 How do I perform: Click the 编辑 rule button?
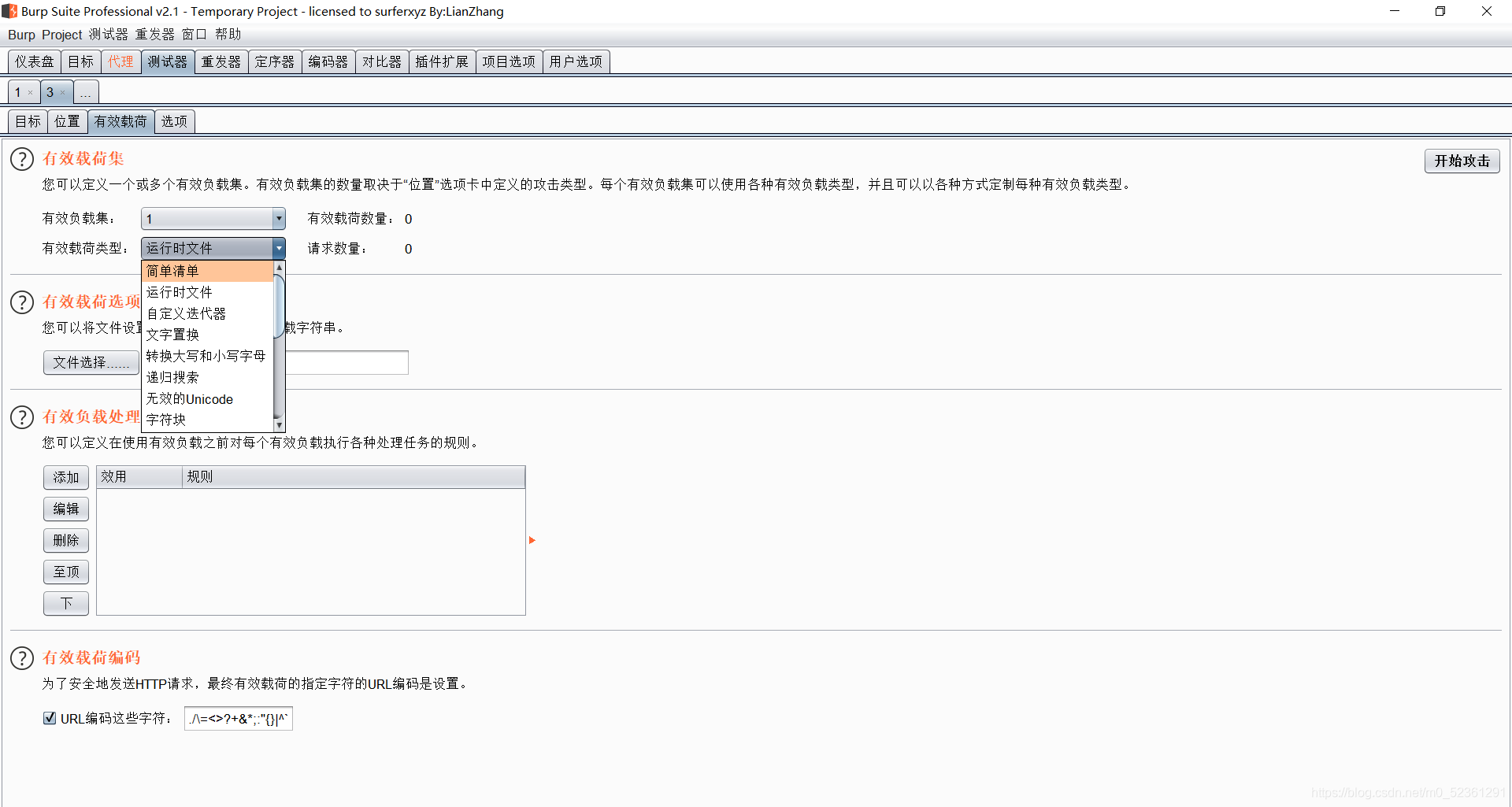[x=66, y=509]
